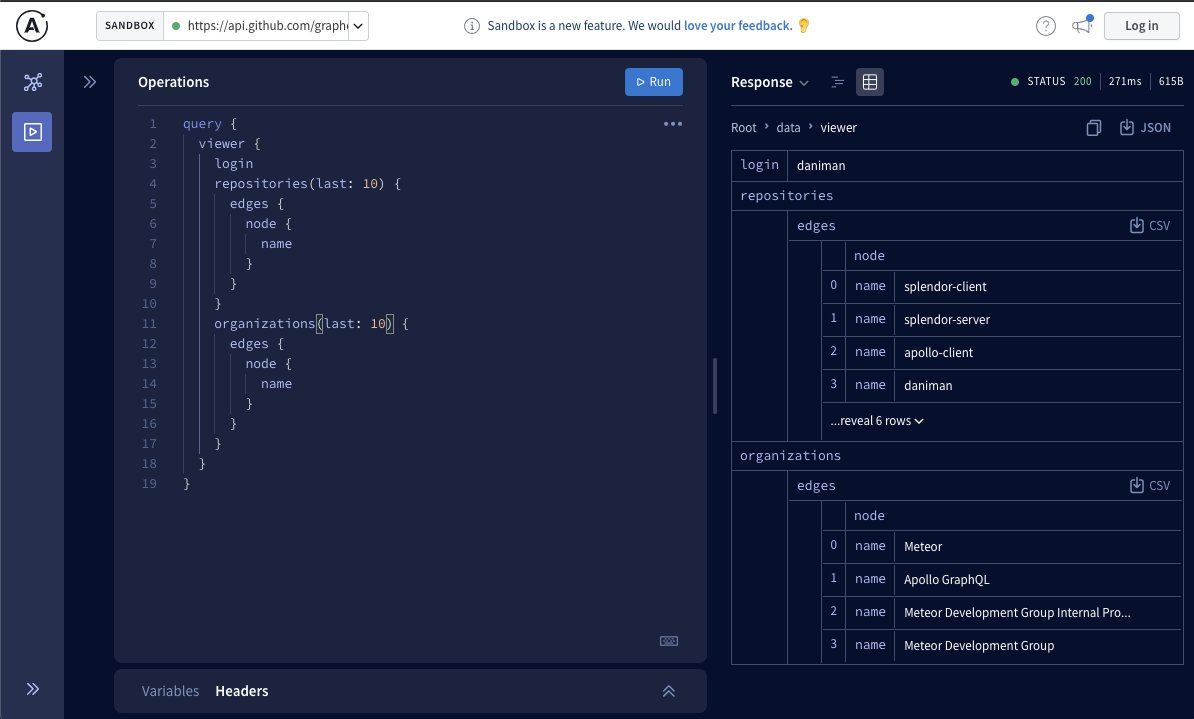Click the login value daniman
Image resolution: width=1194 pixels, height=719 pixels.
(821, 165)
